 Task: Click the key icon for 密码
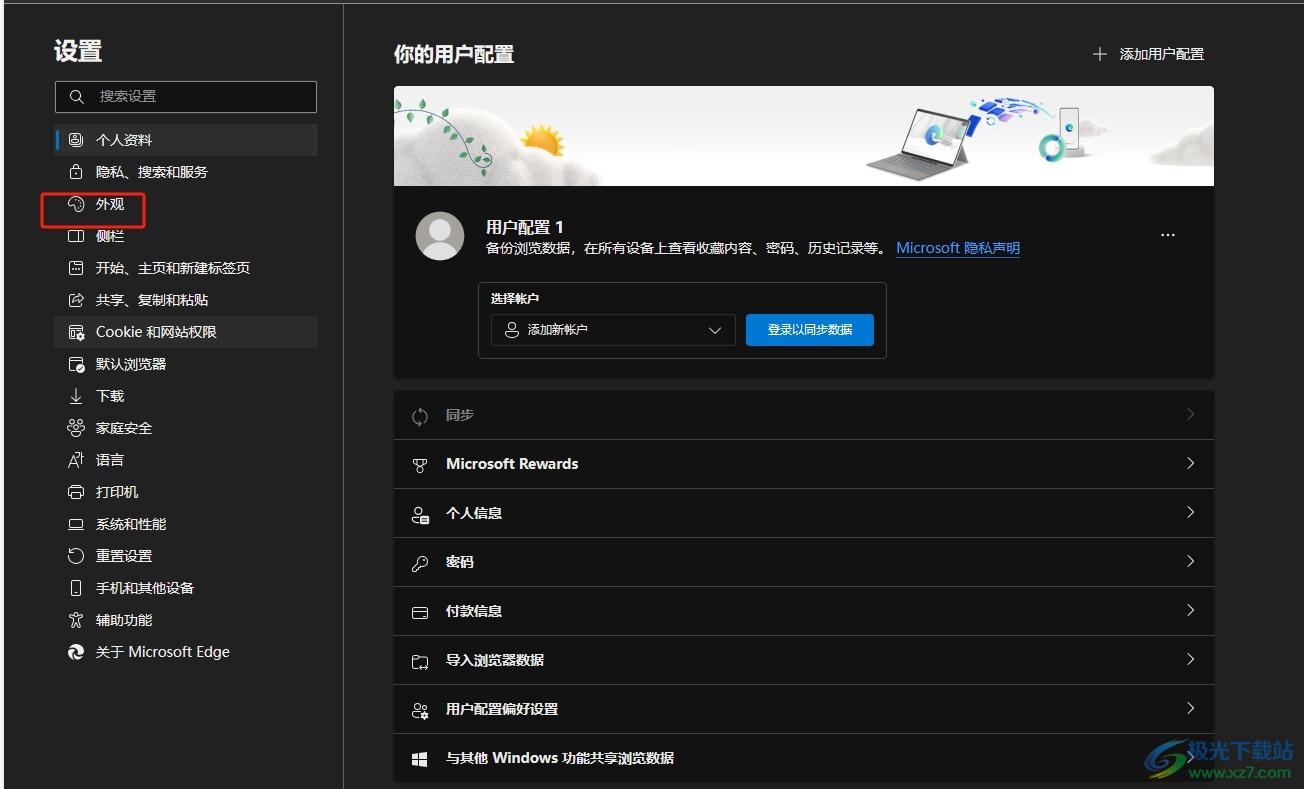(x=420, y=563)
